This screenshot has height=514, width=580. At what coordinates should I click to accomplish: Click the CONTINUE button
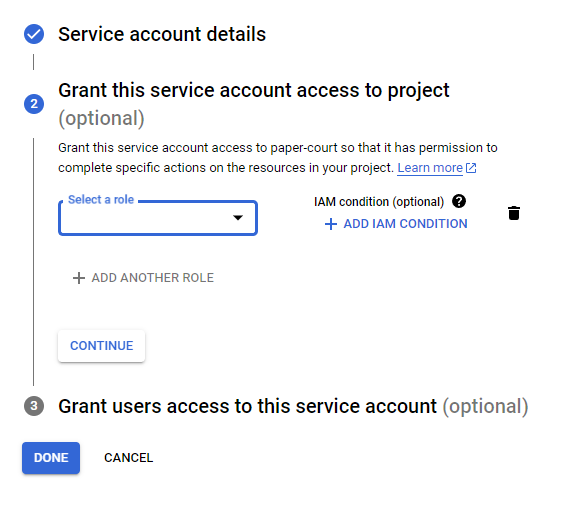(101, 346)
